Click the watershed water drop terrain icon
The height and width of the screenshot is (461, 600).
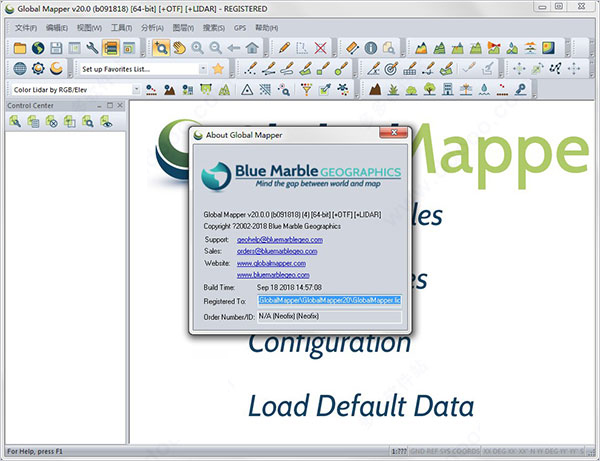pyautogui.click(x=512, y=48)
